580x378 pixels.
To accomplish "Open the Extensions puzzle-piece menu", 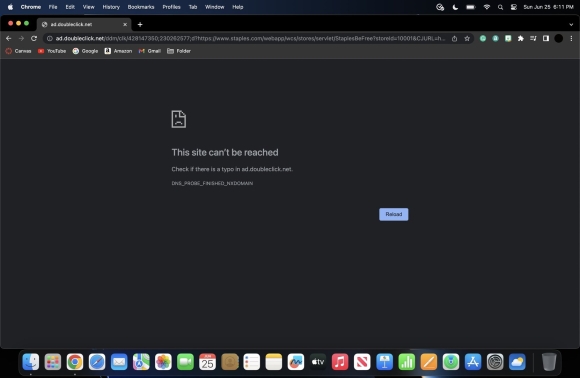I will coord(520,38).
